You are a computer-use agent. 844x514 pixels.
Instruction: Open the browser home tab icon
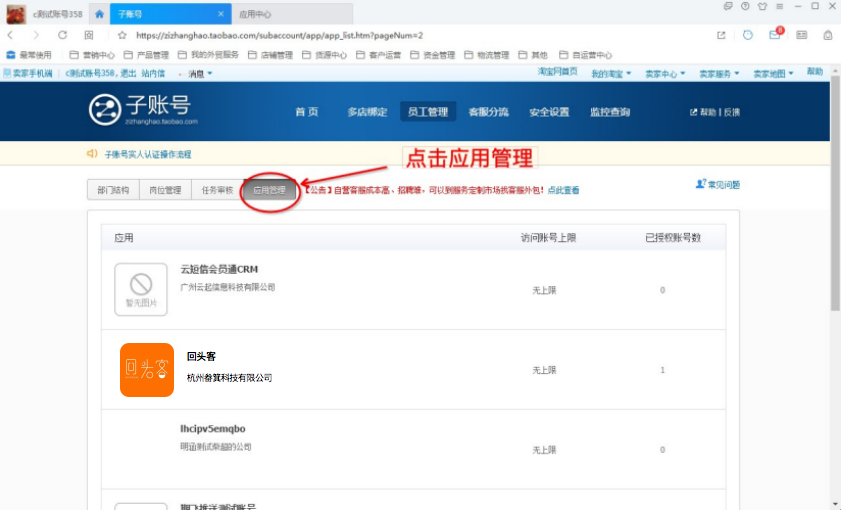pos(99,14)
